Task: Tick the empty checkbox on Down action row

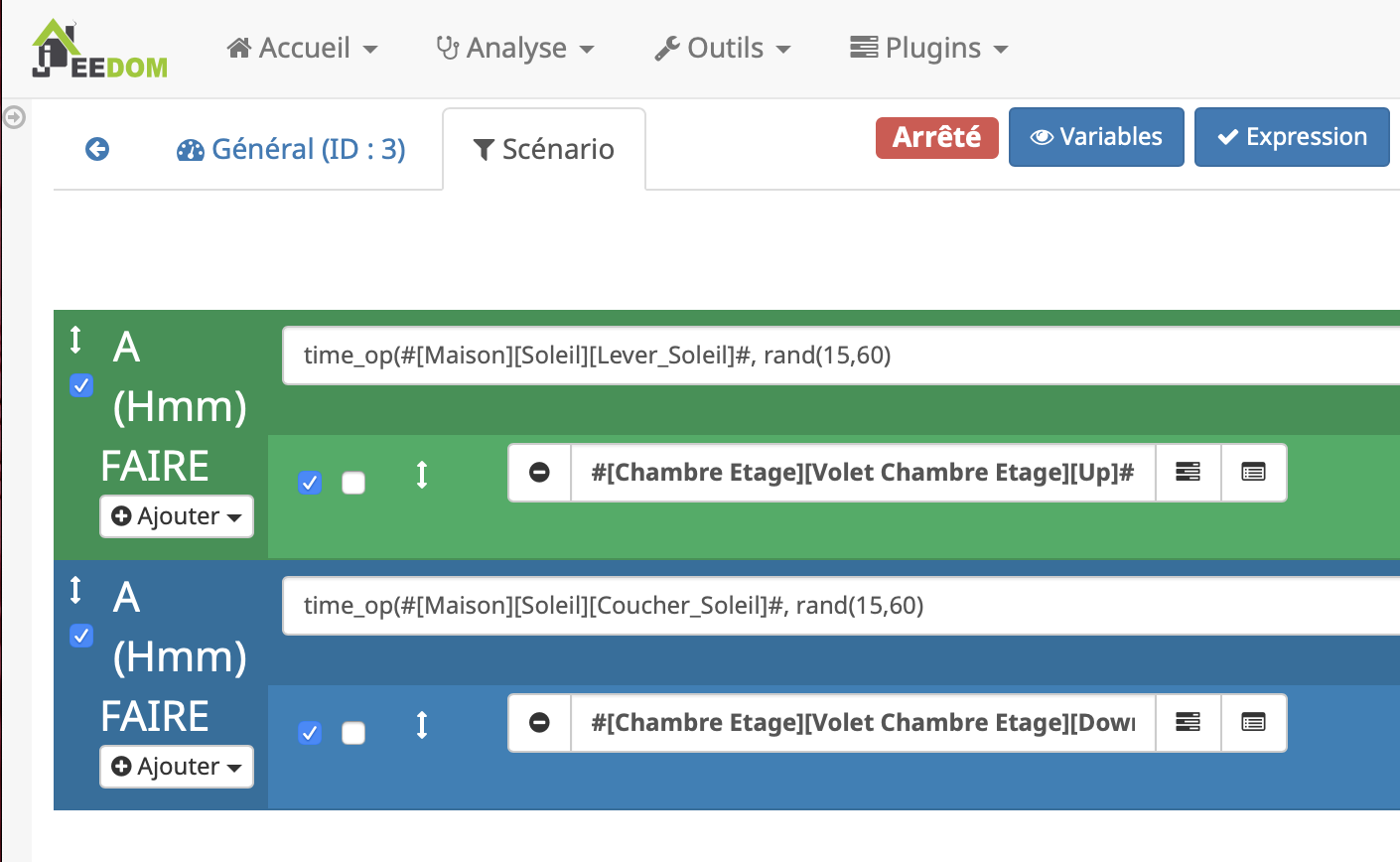Action: 353,733
